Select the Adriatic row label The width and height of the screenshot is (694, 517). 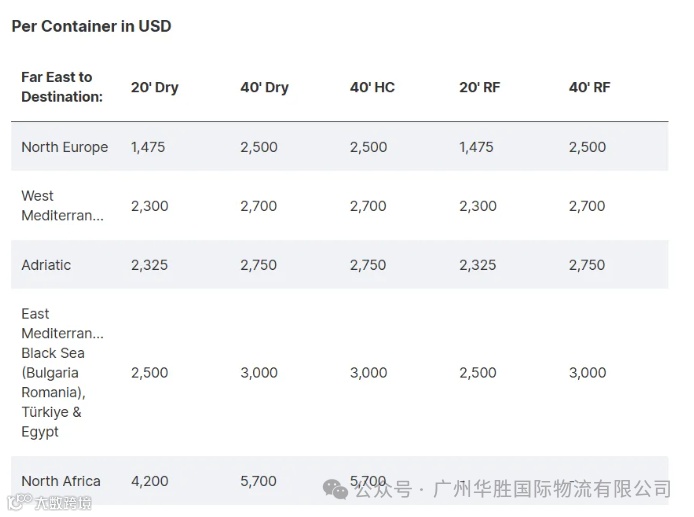coord(46,265)
